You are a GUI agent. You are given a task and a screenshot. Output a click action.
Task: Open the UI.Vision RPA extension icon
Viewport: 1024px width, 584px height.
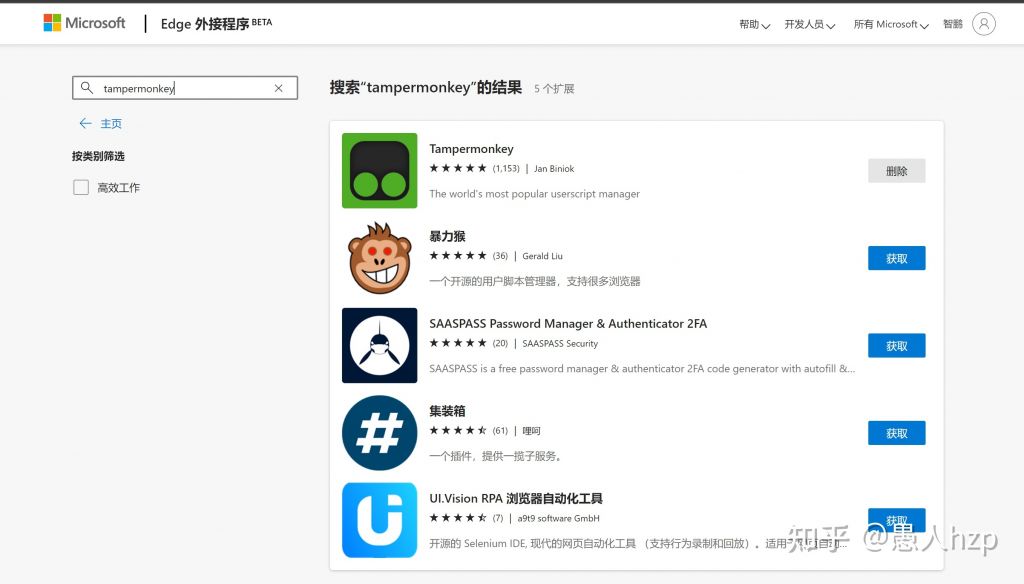[x=379, y=520]
